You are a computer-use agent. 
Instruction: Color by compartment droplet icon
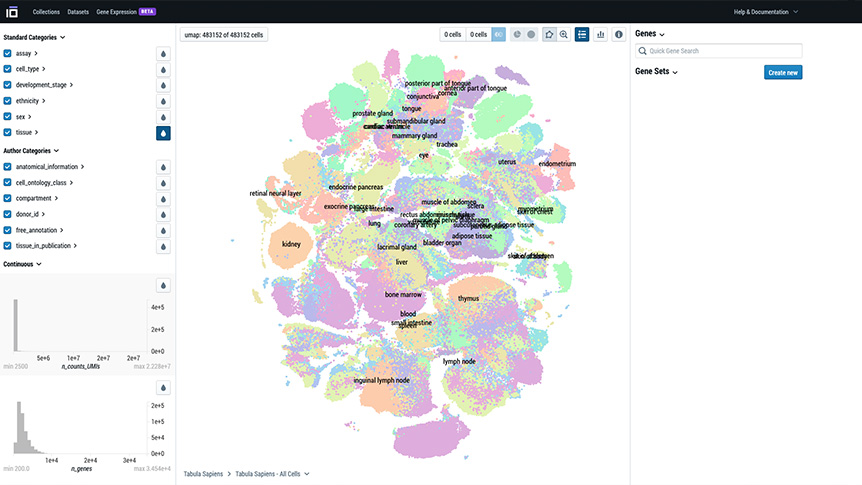[163, 199]
